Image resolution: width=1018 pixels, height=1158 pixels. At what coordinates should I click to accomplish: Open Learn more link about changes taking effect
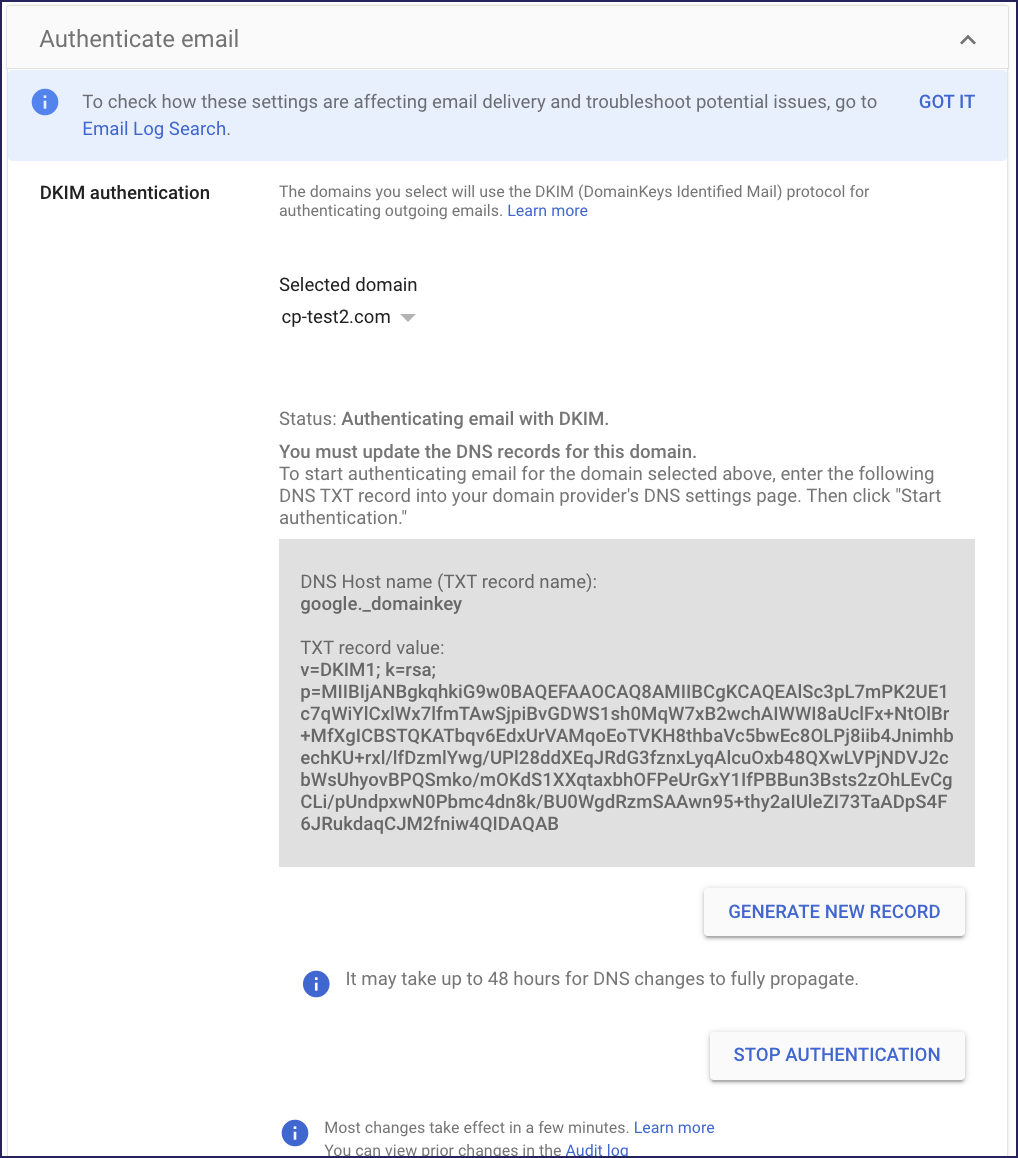(x=674, y=1128)
